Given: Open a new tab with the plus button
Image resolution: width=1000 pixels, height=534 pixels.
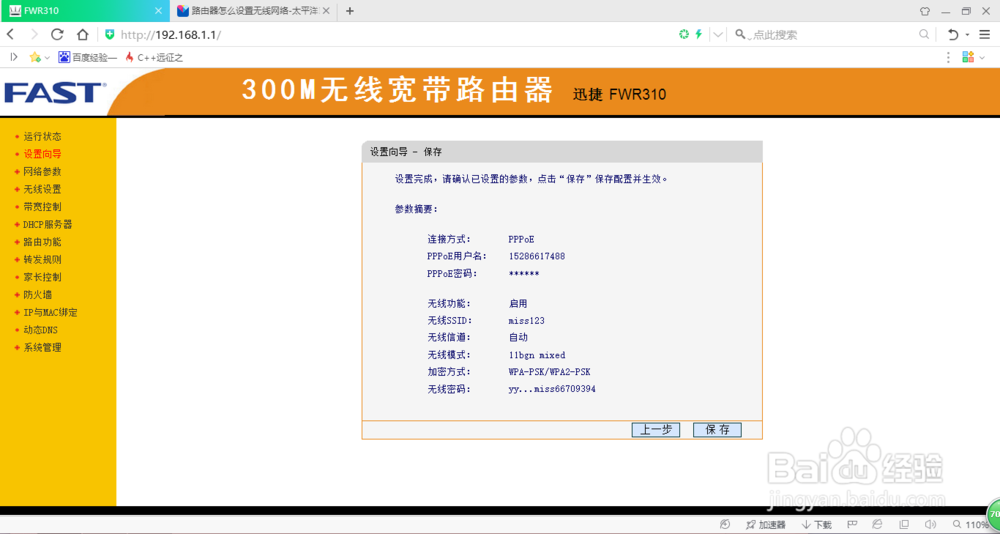Looking at the screenshot, I should click(349, 11).
